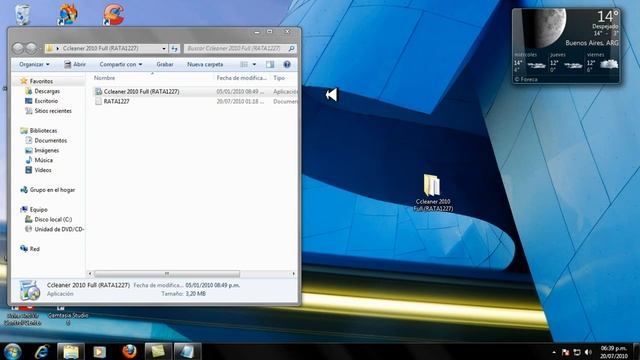Open Descargas in the sidebar
The width and height of the screenshot is (640, 360).
47,91
